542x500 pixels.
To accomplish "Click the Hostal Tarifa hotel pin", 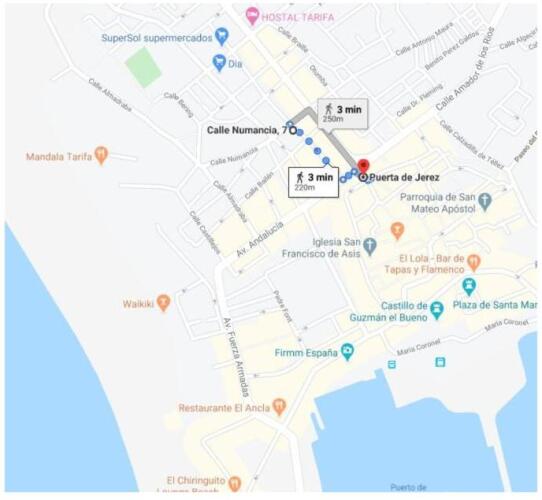I will click(253, 16).
